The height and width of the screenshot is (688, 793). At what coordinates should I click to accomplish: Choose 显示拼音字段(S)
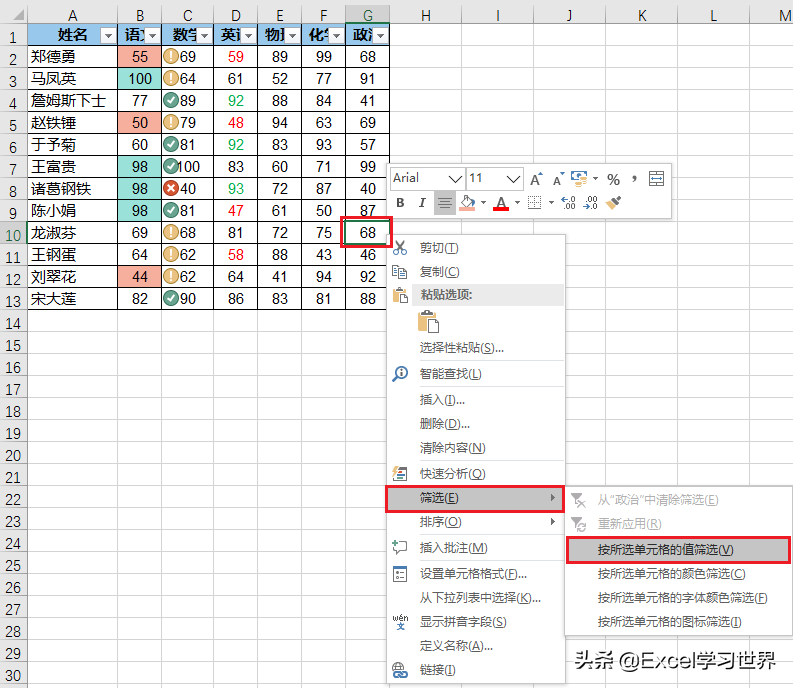coord(476,622)
